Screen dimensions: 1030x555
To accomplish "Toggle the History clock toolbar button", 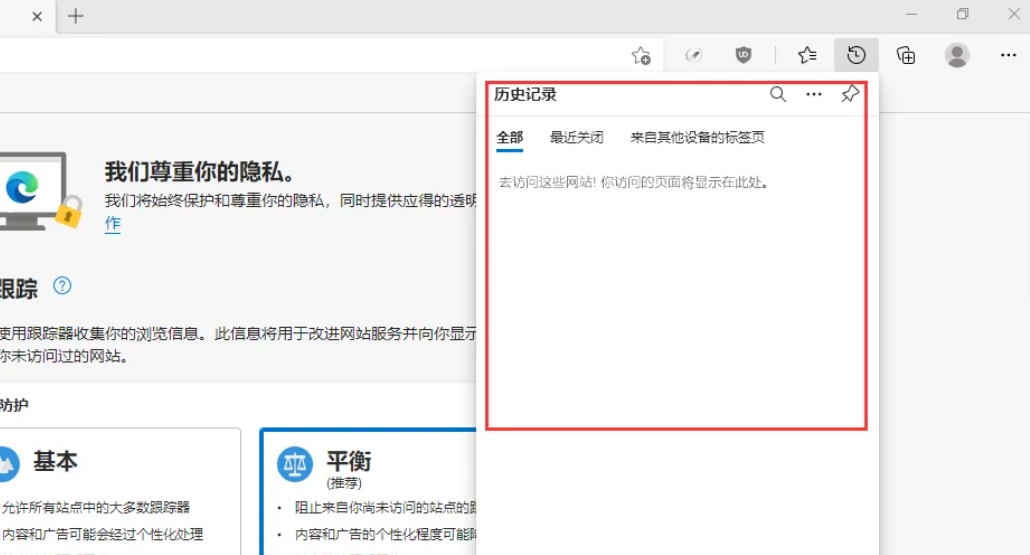I will [x=856, y=55].
